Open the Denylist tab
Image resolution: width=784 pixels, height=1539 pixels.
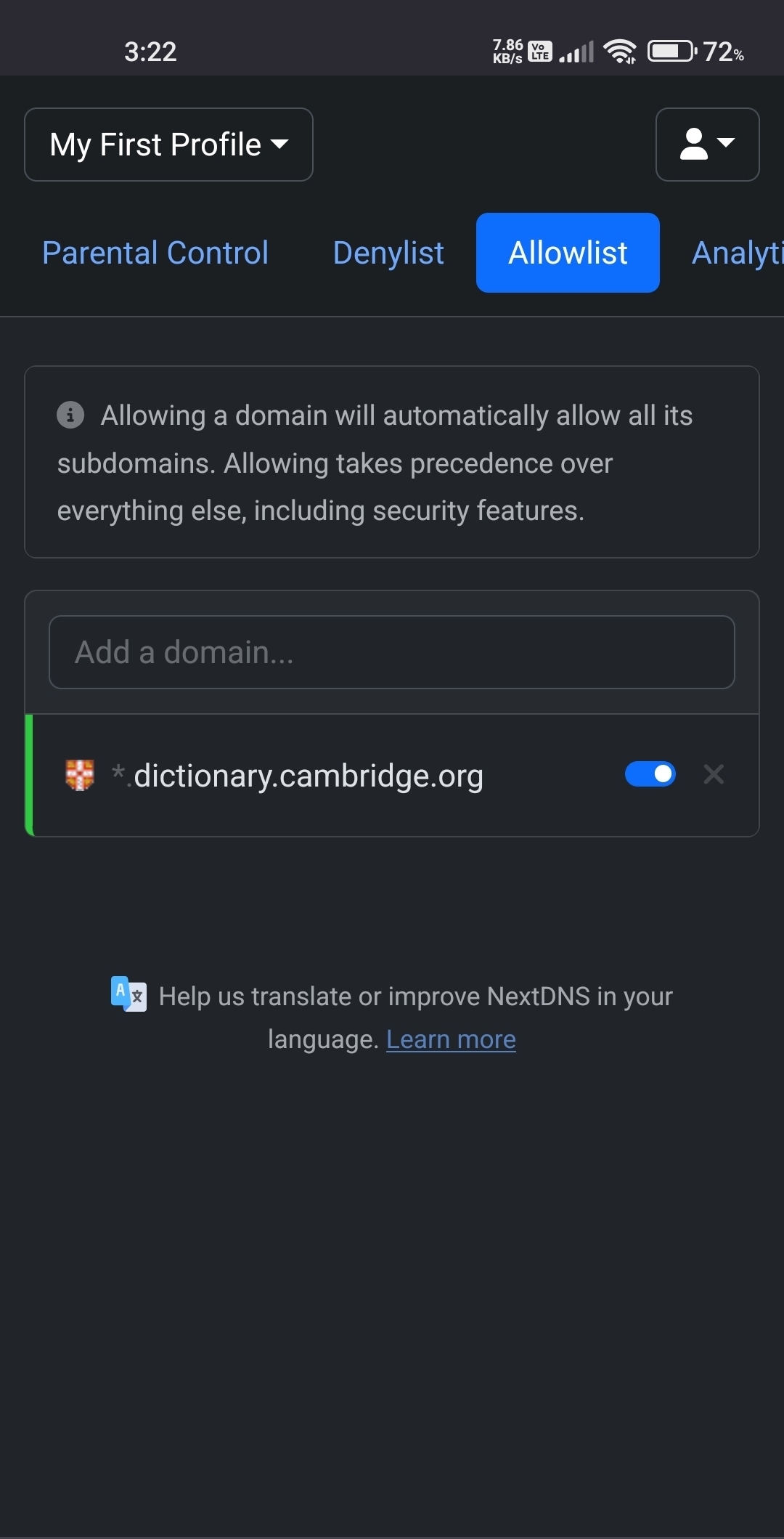pos(388,253)
